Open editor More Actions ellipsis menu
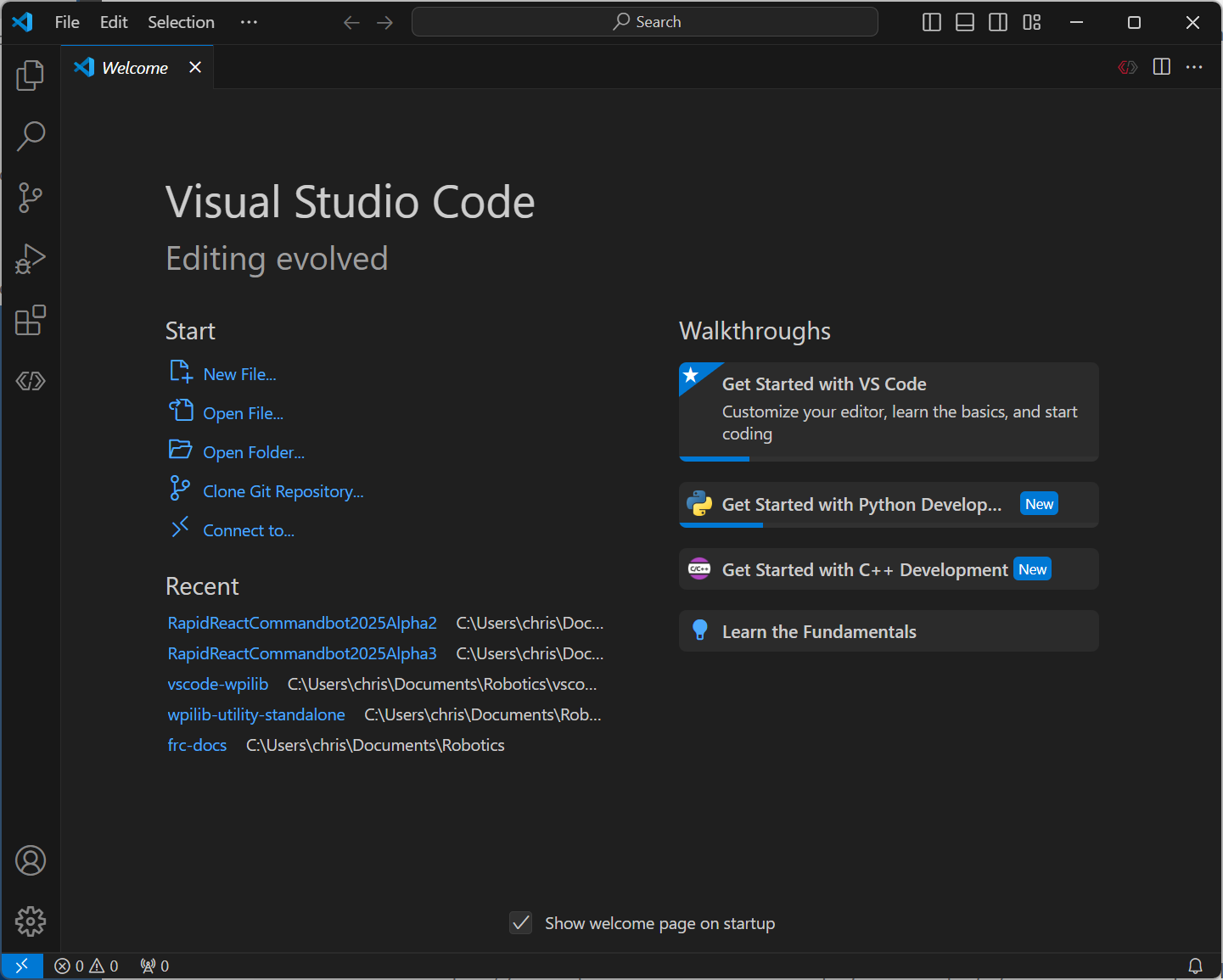1223x980 pixels. coord(1194,67)
